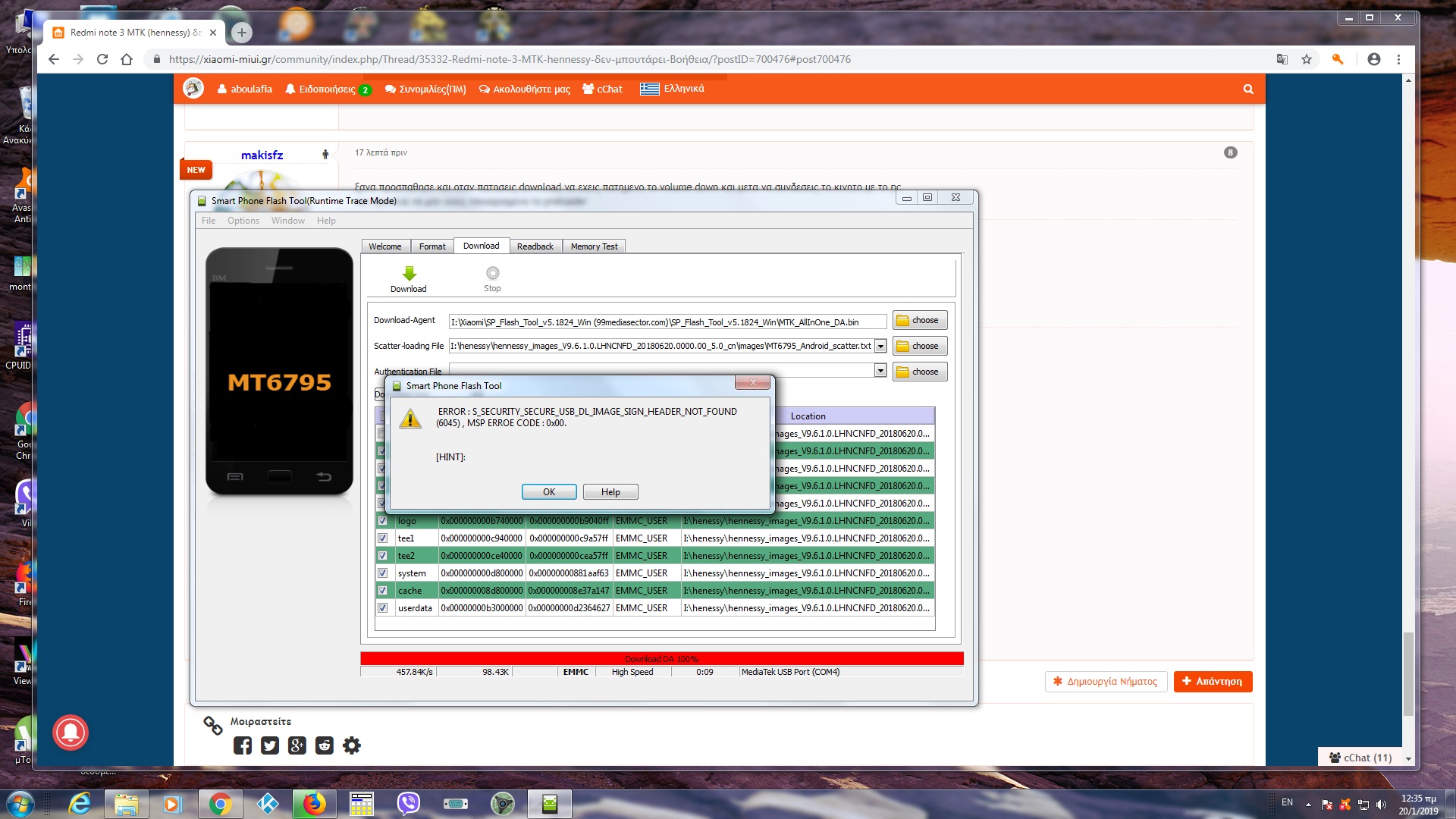Image resolution: width=1456 pixels, height=819 pixels.
Task: Share post via Reddit icon
Action: click(325, 745)
